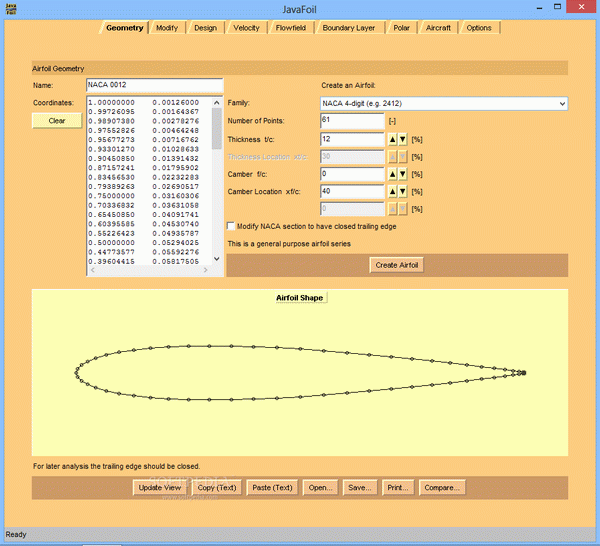Click the Number of Points field

[x=352, y=121]
